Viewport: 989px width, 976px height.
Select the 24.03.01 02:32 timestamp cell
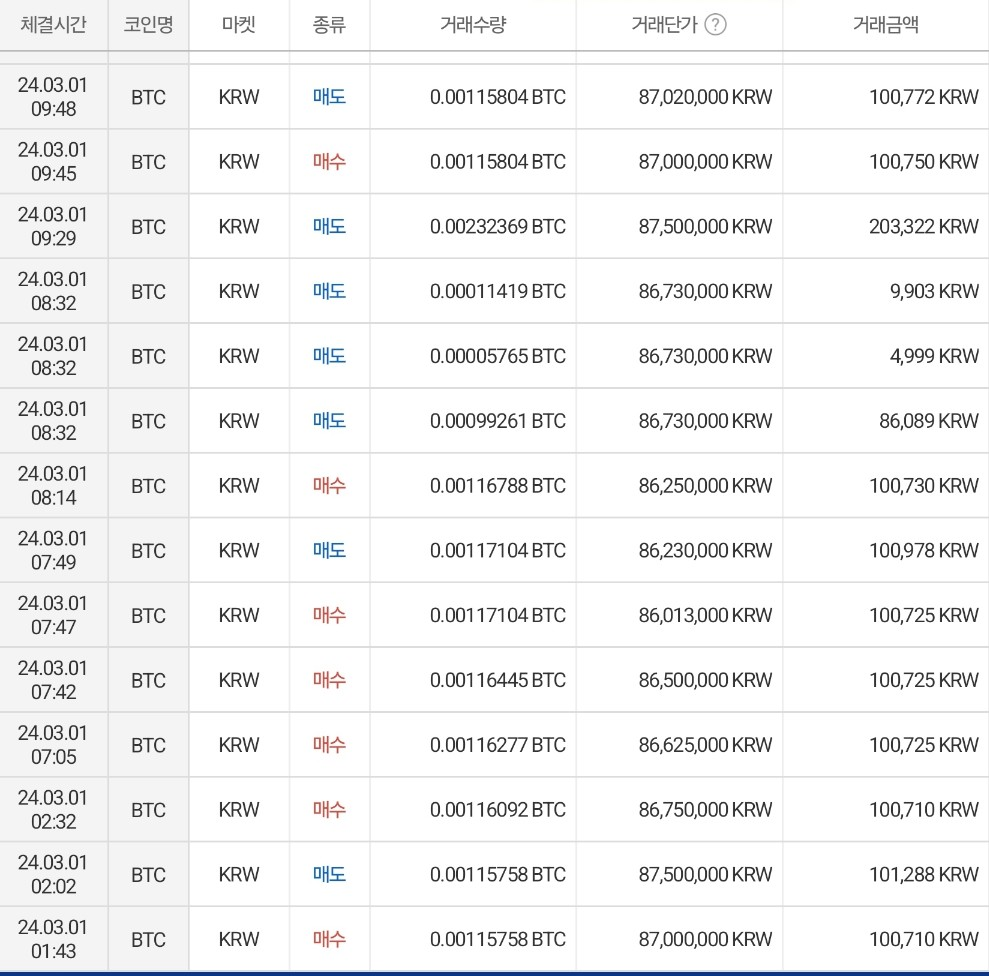coord(53,809)
